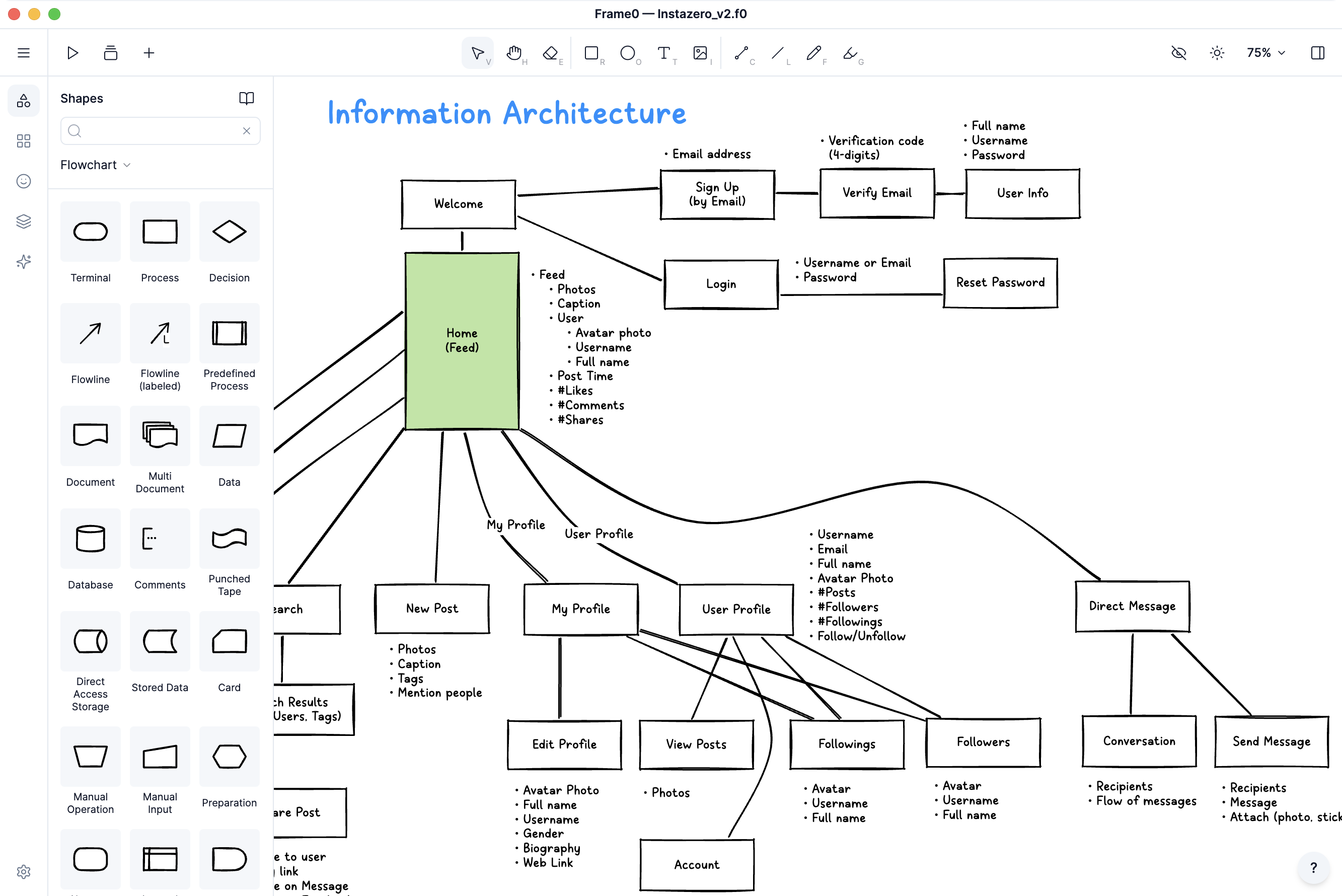Select the Pencil freehand tool
Viewport: 1342px width, 896px height.
coord(813,53)
